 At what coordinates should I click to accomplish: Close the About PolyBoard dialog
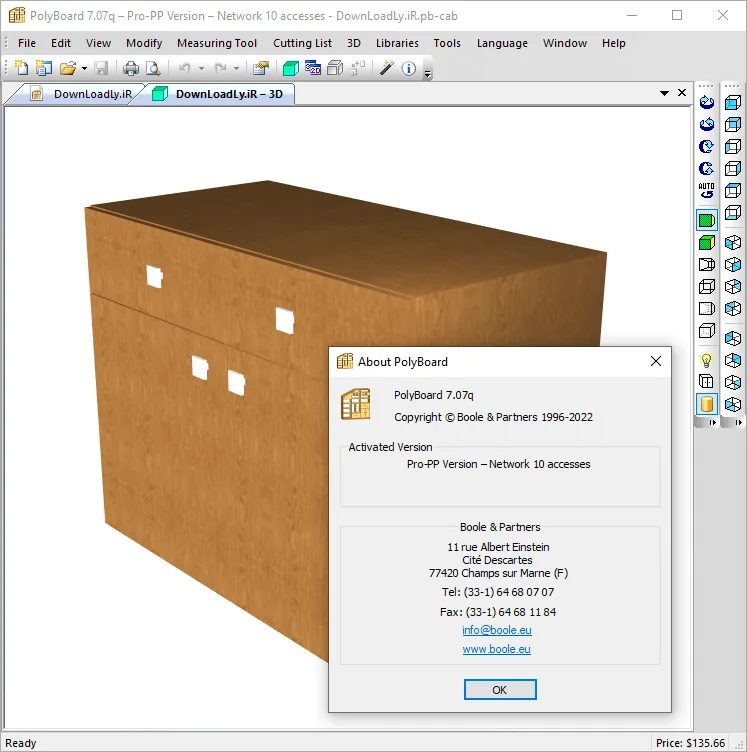point(655,361)
